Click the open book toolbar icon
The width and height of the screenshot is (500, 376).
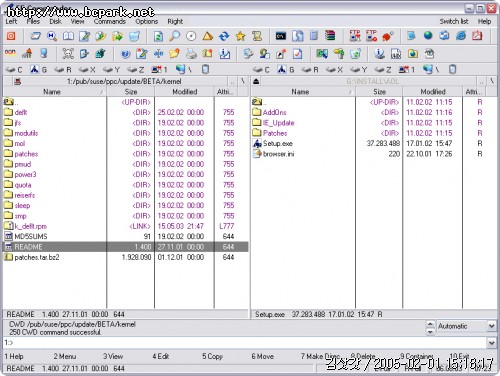pyautogui.click(x=68, y=36)
